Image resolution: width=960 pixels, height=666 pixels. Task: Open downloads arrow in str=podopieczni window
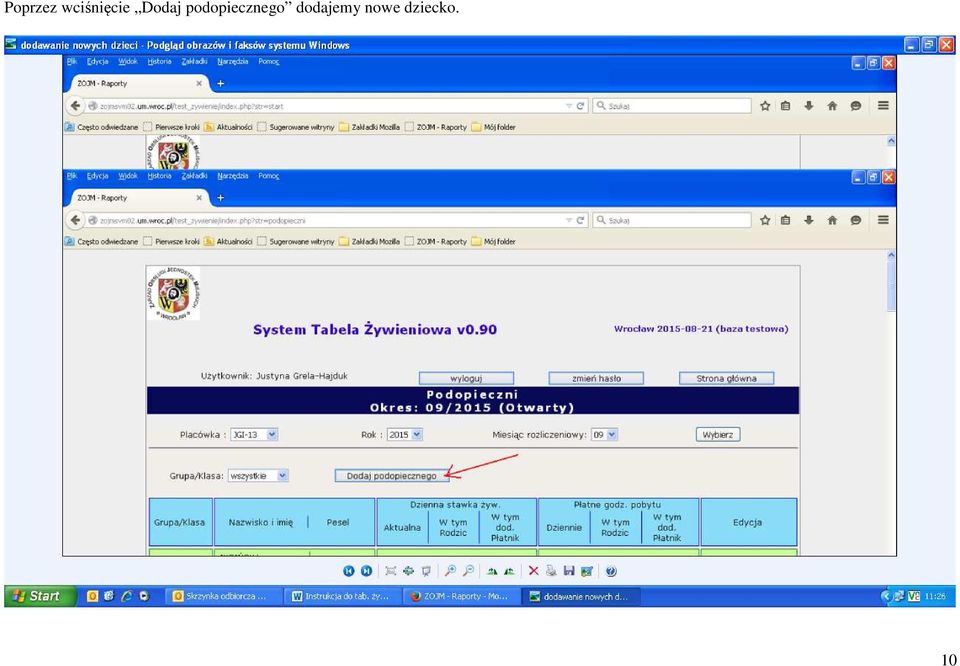pyautogui.click(x=809, y=220)
